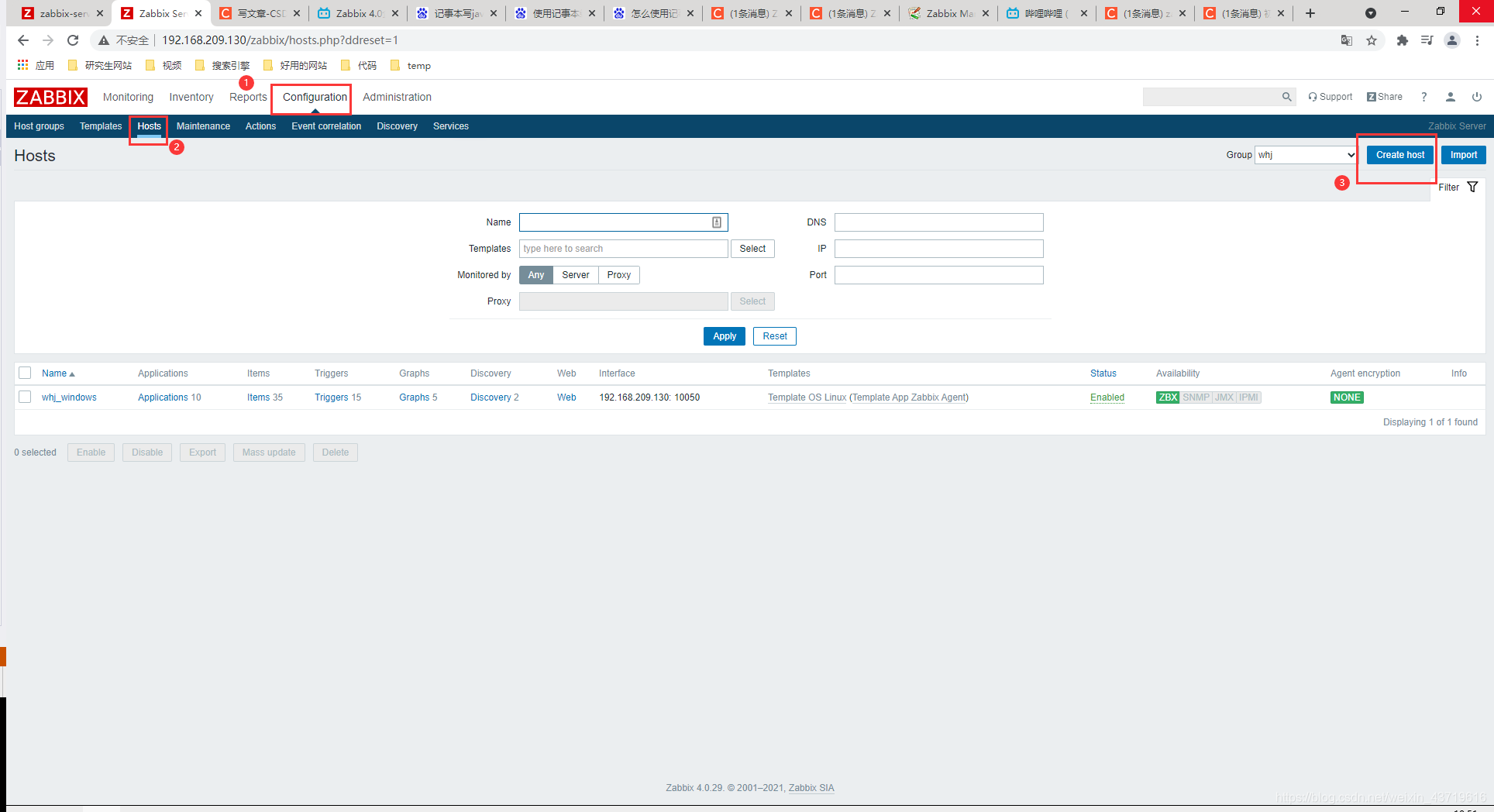
Task: Open the user profile icon in Zabbix header
Action: pyautogui.click(x=1450, y=97)
